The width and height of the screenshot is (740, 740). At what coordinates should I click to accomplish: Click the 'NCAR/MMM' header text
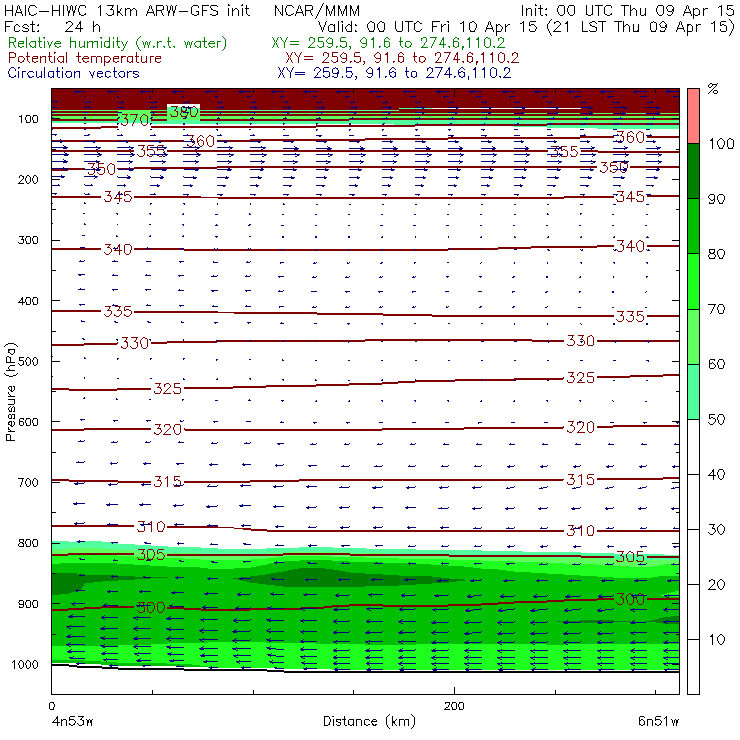click(x=317, y=10)
